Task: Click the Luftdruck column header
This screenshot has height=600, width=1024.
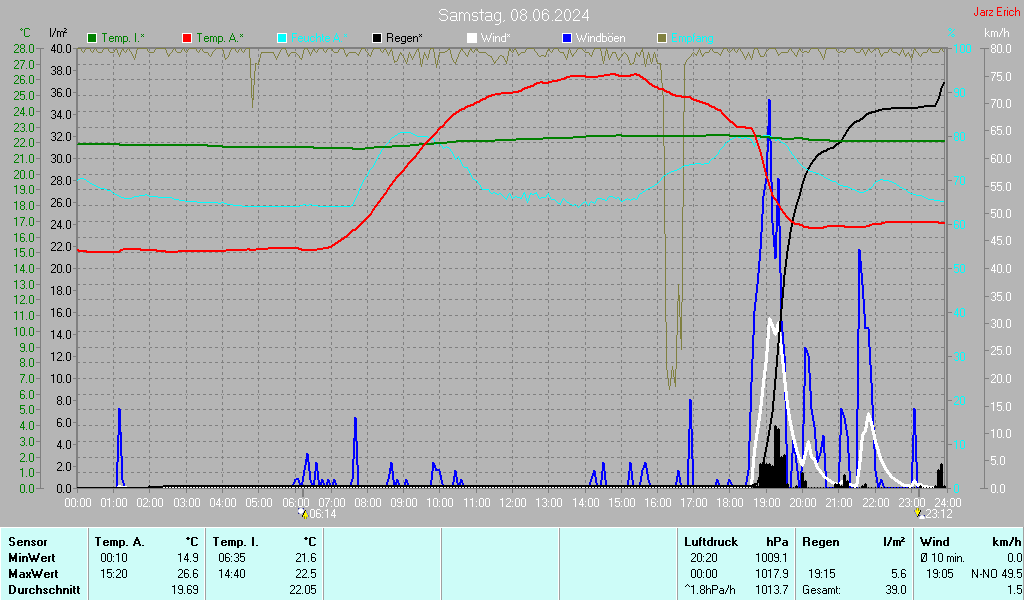Action: point(710,542)
